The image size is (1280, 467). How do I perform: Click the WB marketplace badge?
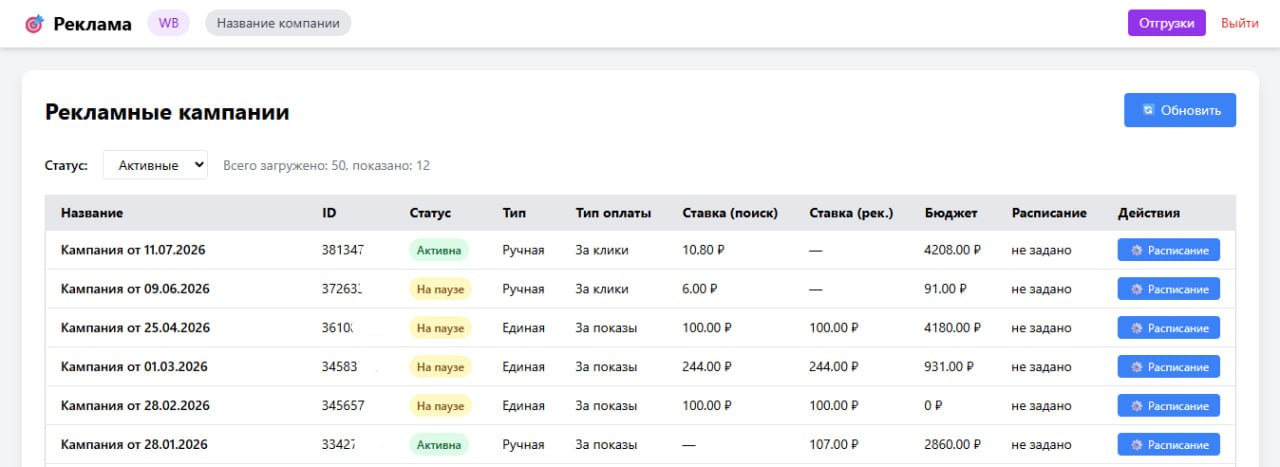(x=168, y=23)
